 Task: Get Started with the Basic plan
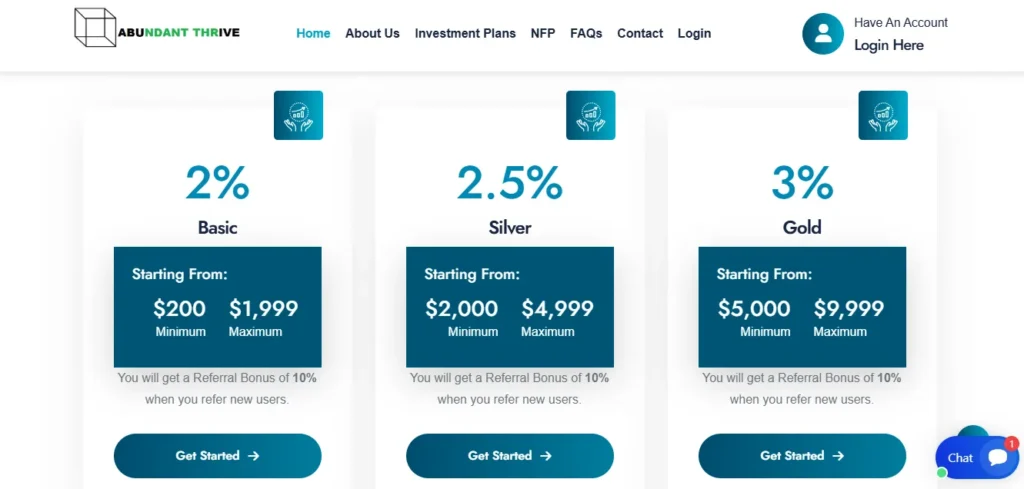coord(217,456)
